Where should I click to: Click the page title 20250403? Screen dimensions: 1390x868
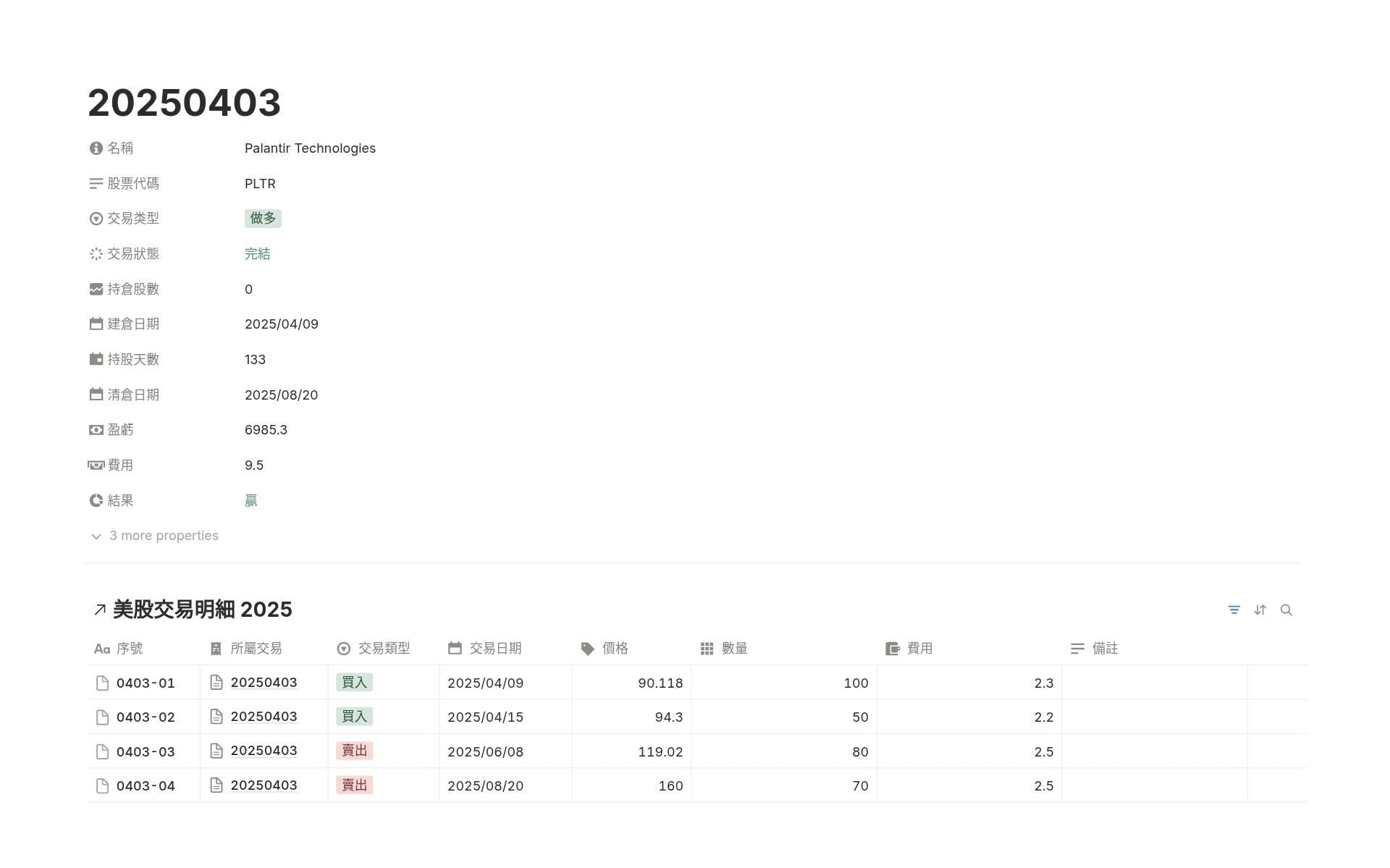pyautogui.click(x=185, y=103)
